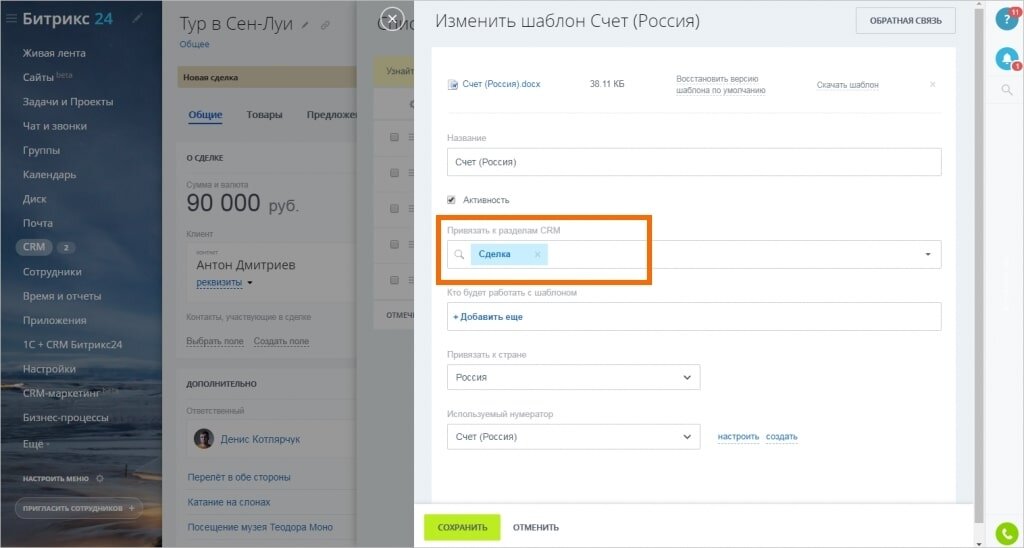Image resolution: width=1024 pixels, height=548 pixels.
Task: Open the notifications bell icon
Action: 1006,59
